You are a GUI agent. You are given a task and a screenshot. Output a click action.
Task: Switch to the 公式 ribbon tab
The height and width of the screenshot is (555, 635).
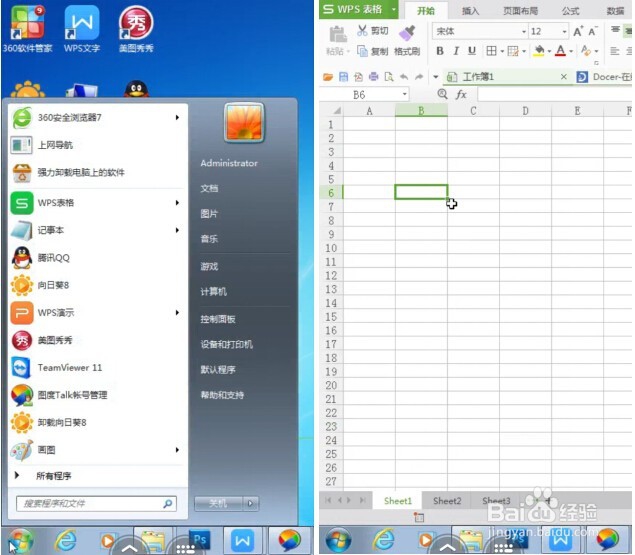(x=570, y=11)
